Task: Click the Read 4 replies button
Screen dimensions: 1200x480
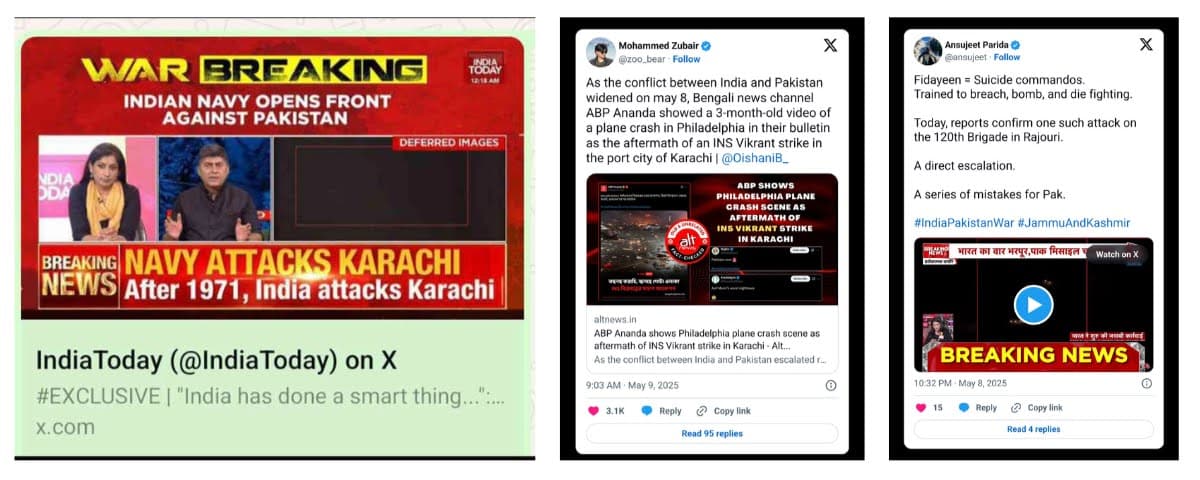Action: point(1033,430)
